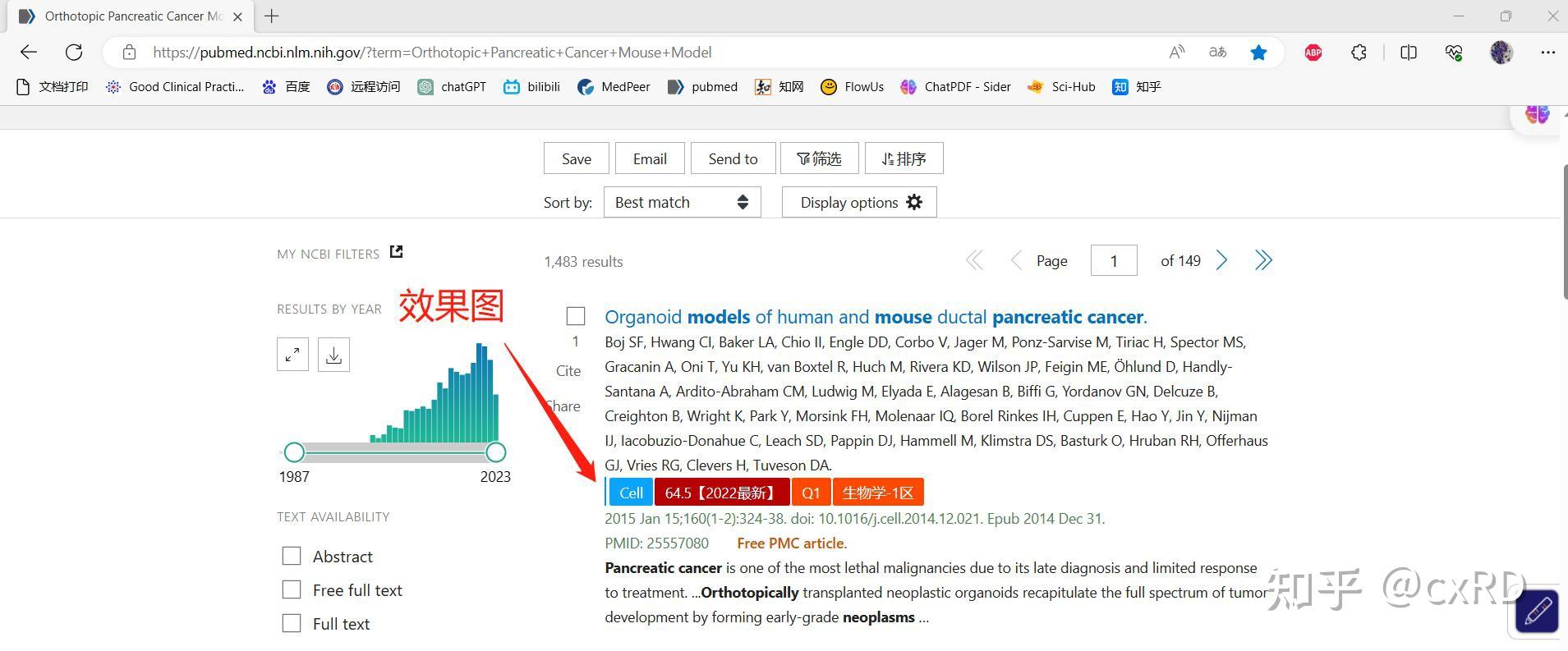
Task: Open a new browser tab
Action: pyautogui.click(x=272, y=16)
